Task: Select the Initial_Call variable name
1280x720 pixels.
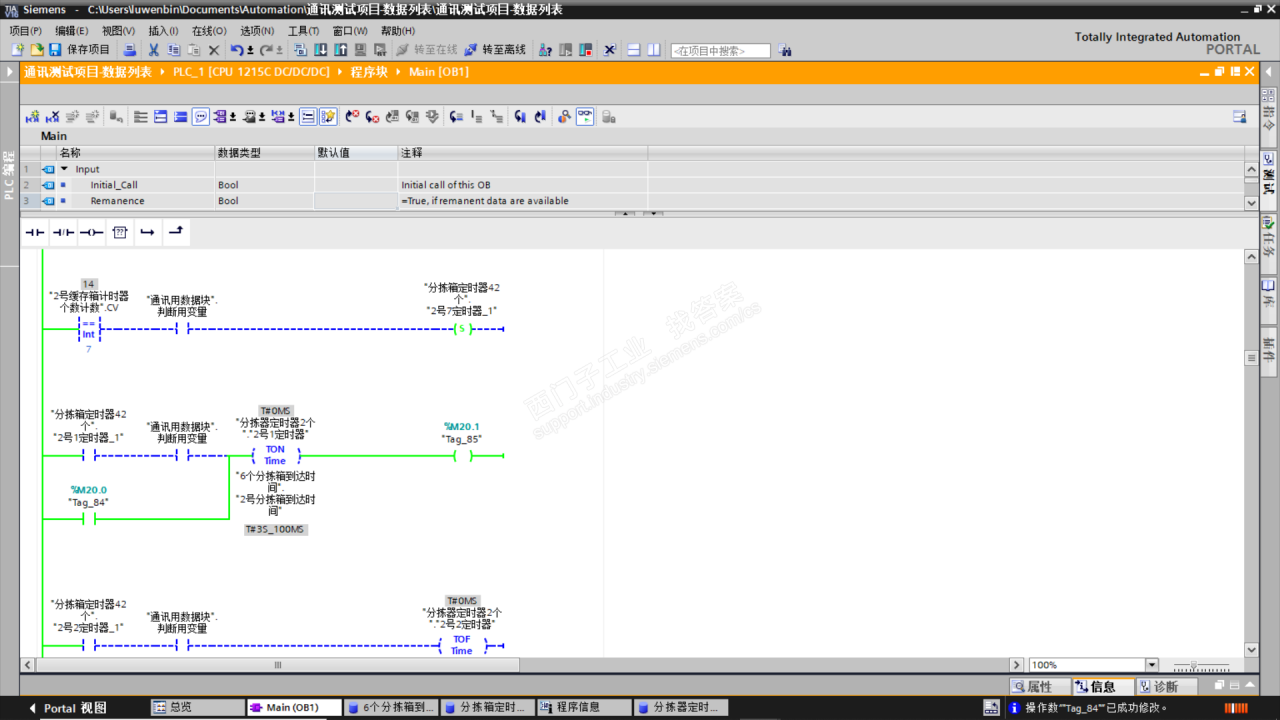Action: coord(114,185)
